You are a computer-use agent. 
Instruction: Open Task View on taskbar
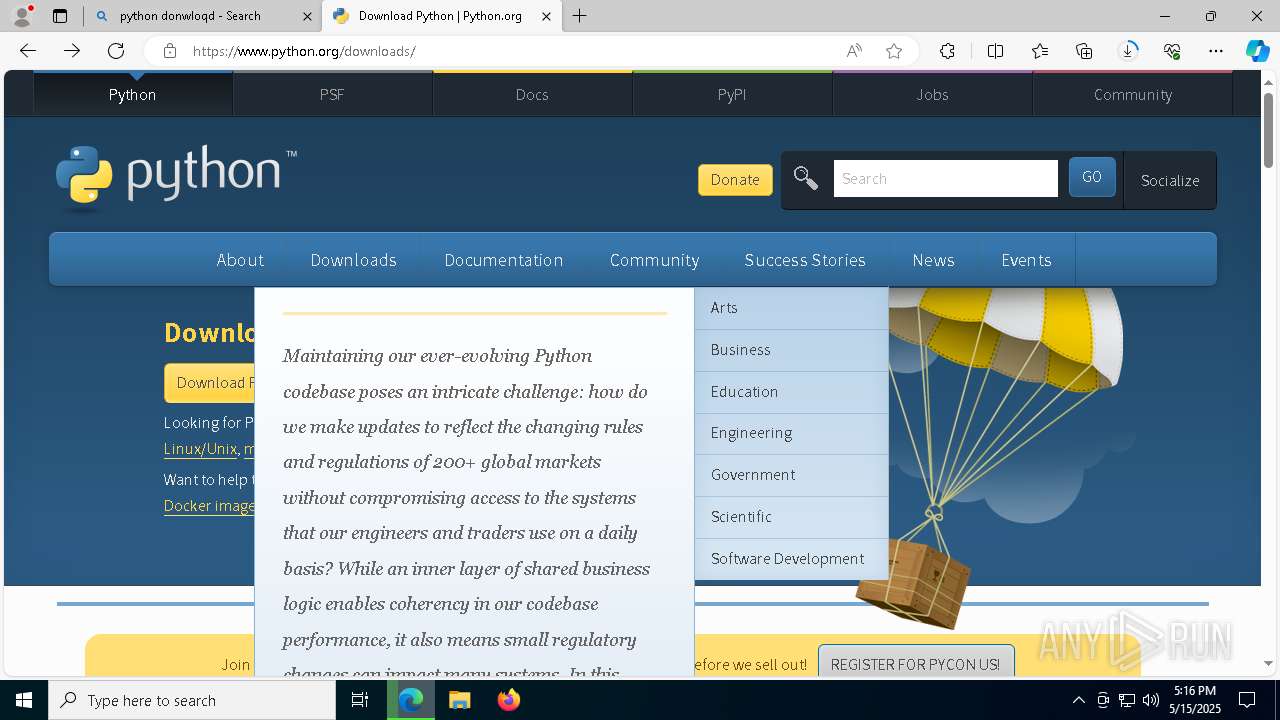[360, 700]
